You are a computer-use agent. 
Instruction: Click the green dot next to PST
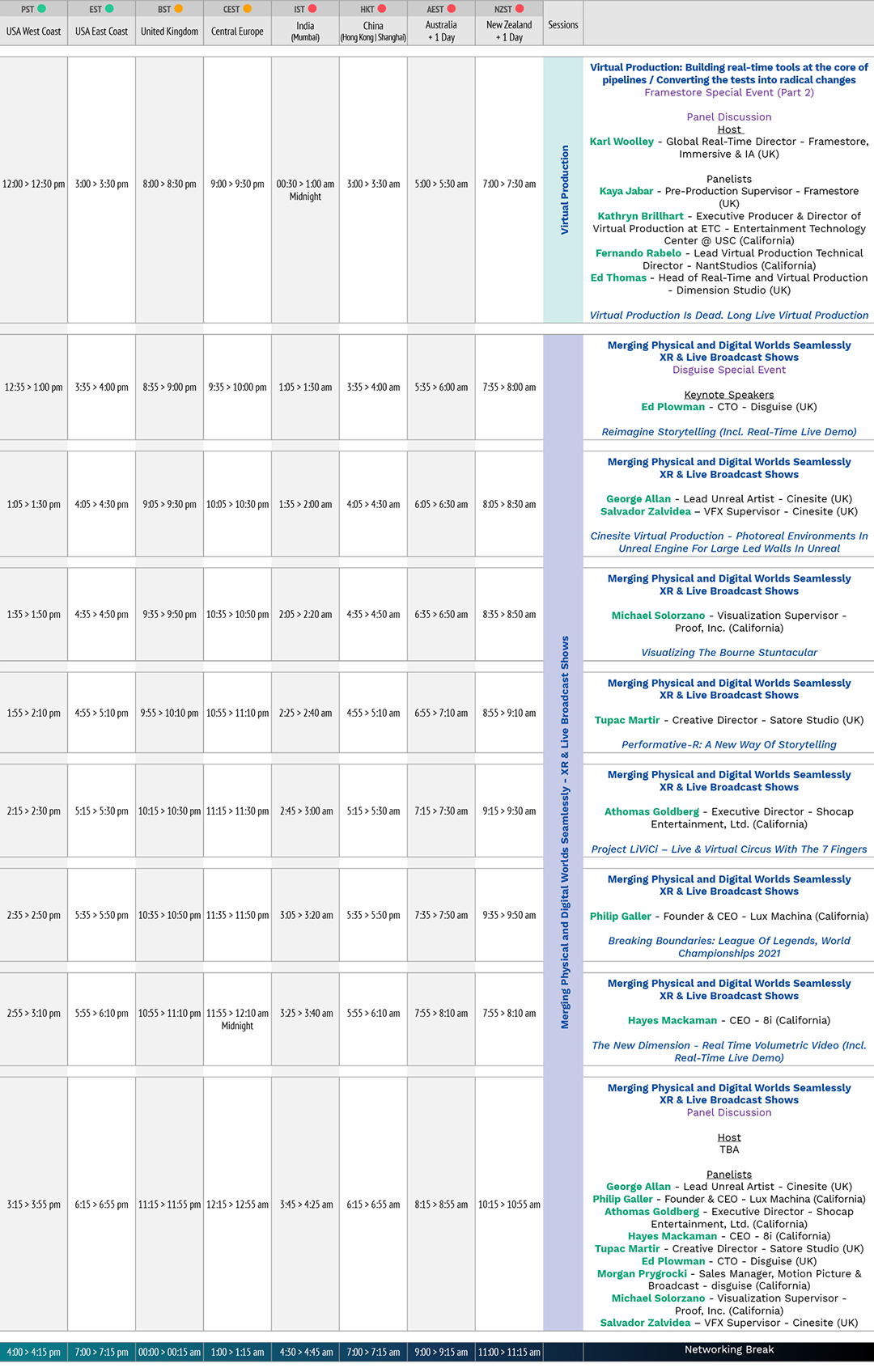(41, 9)
